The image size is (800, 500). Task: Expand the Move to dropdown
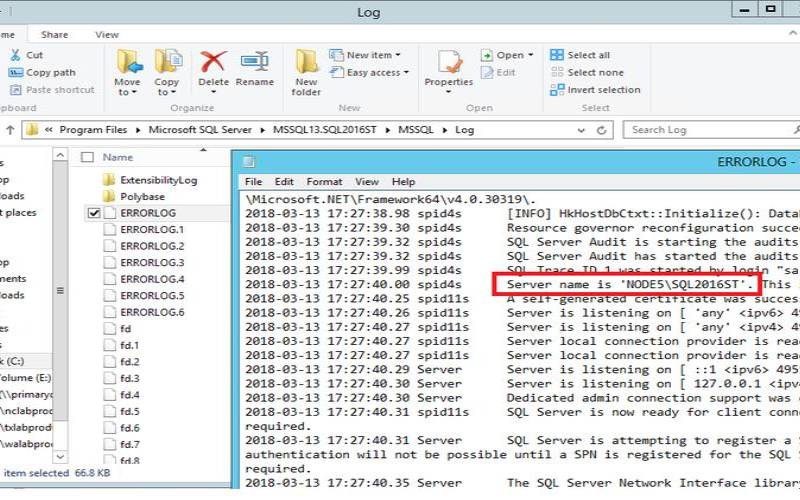pos(127,93)
